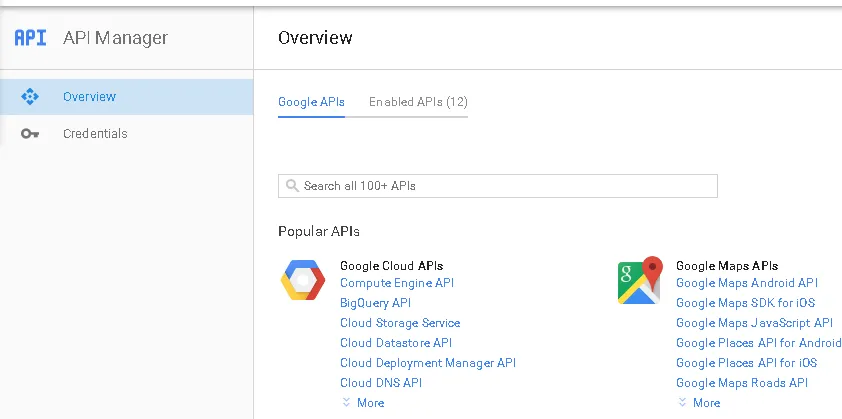Expand More under Google Cloud APIs
This screenshot has height=419, width=842.
point(362,403)
